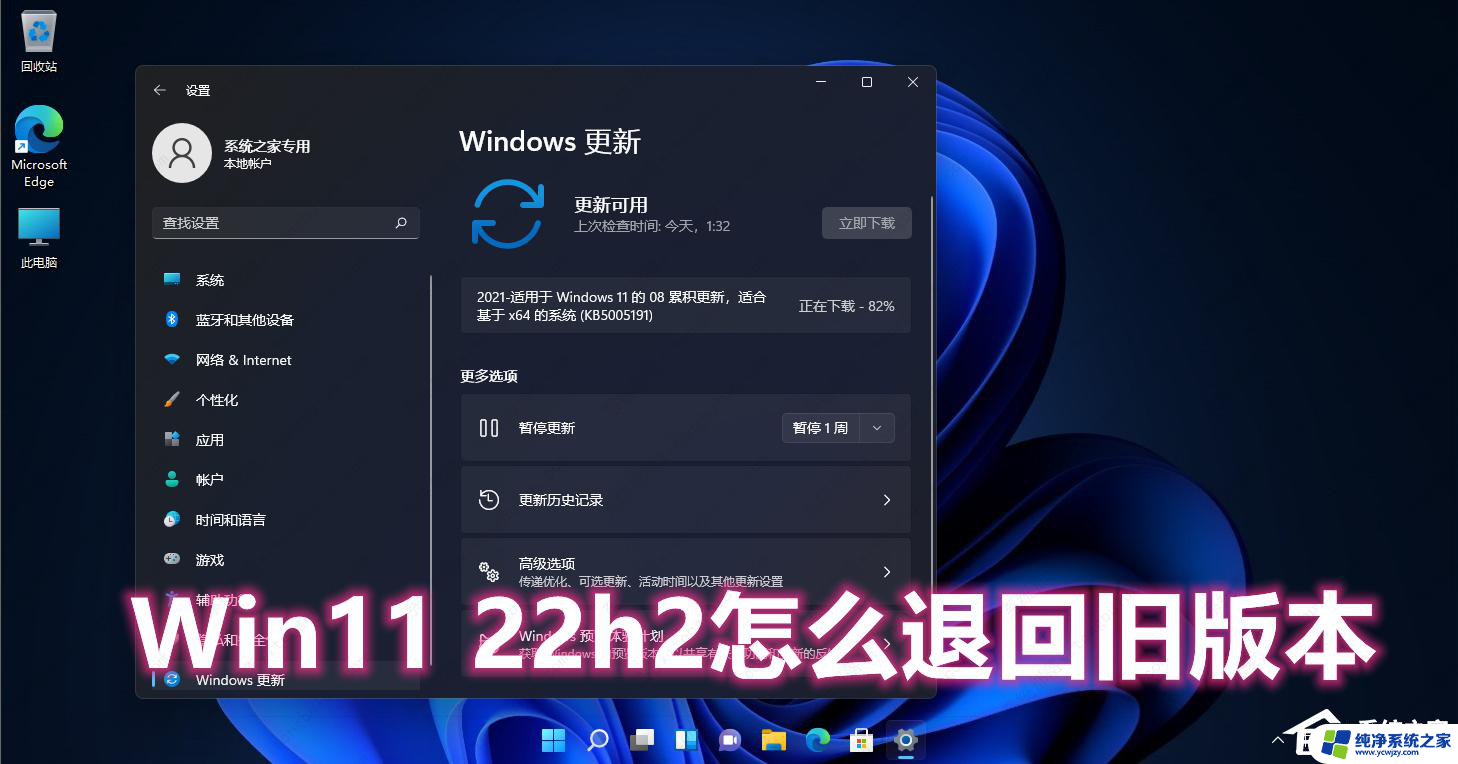Image resolution: width=1458 pixels, height=764 pixels.
Task: Open 时间和语言 settings
Action: click(286, 520)
